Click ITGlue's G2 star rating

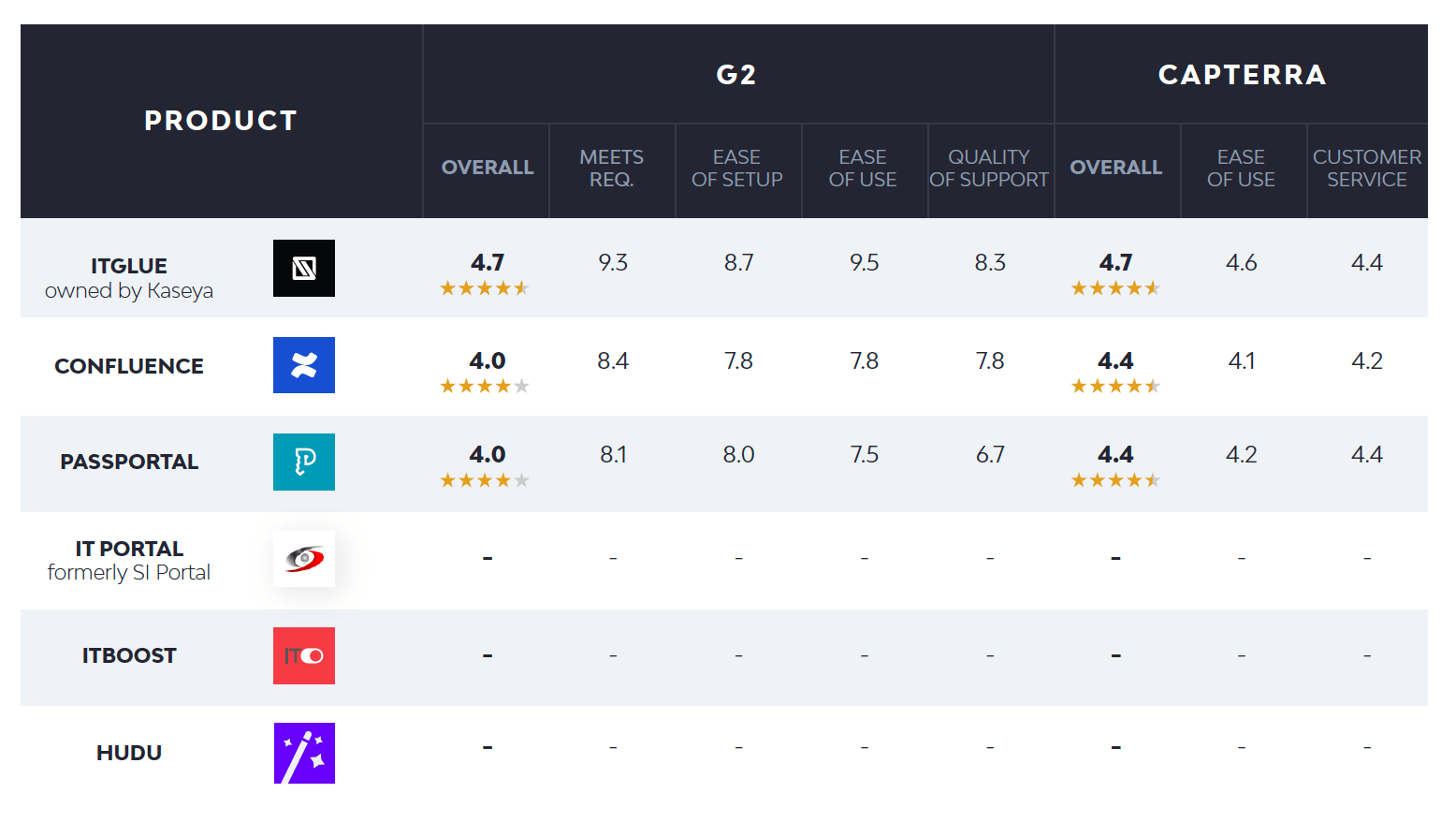(485, 288)
